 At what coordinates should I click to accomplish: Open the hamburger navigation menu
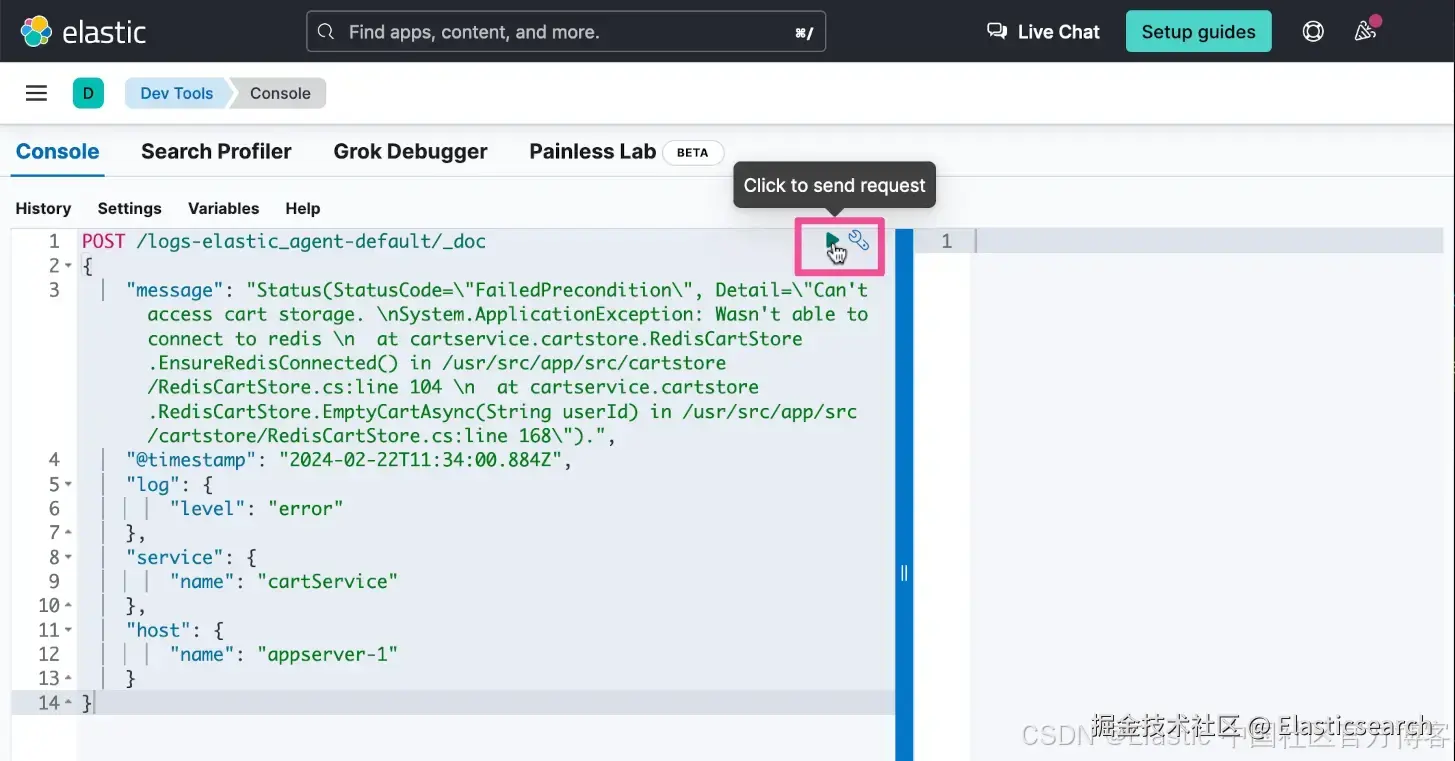[x=36, y=93]
